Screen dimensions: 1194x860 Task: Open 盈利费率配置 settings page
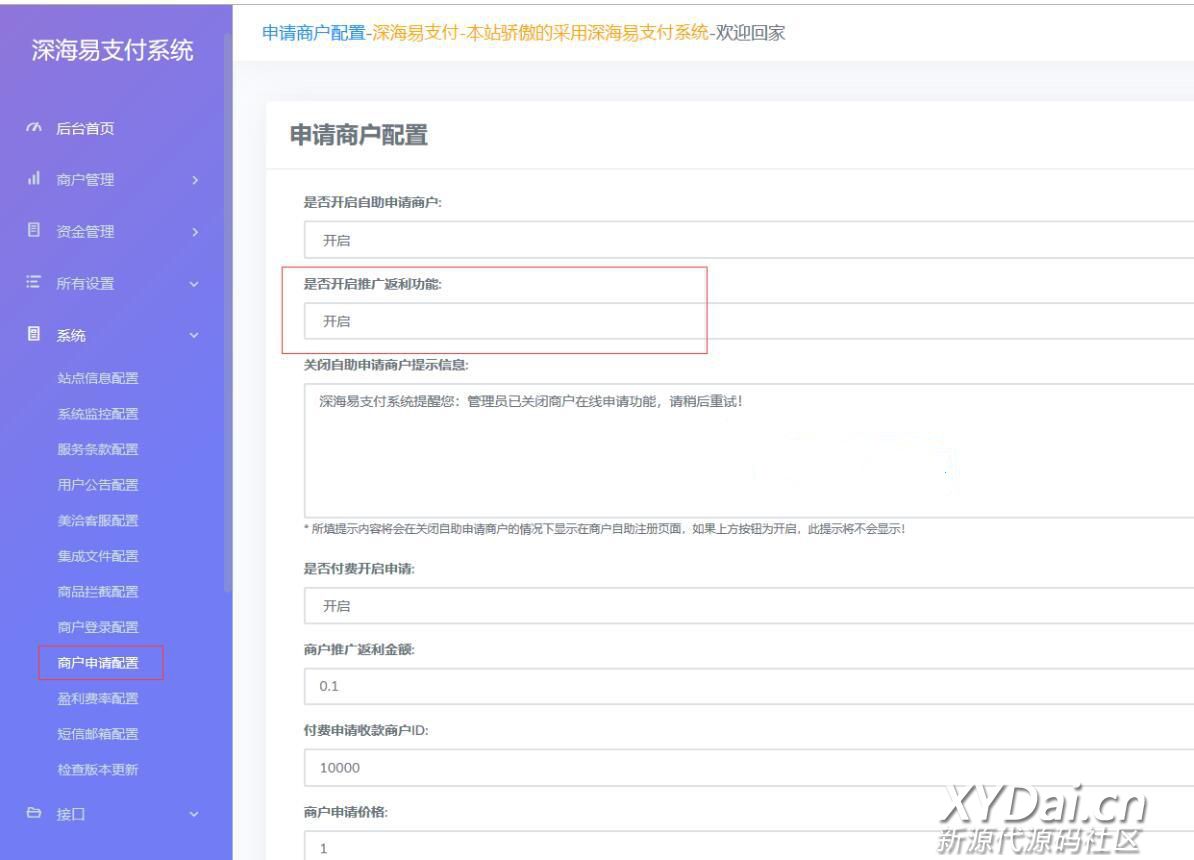point(98,699)
